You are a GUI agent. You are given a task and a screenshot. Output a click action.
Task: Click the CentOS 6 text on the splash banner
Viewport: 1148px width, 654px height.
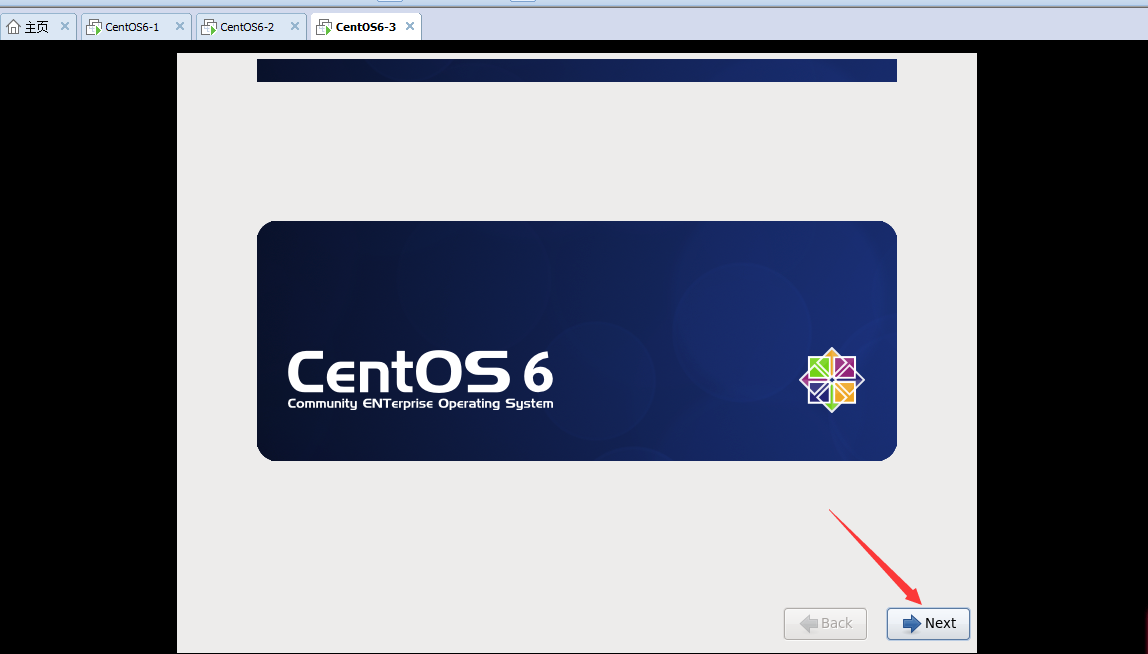[419, 372]
